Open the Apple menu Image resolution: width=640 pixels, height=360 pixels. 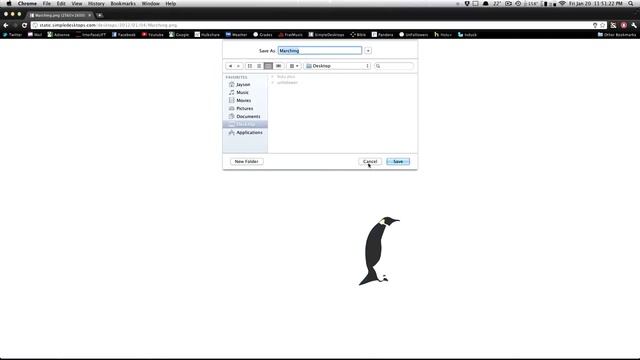coord(9,4)
